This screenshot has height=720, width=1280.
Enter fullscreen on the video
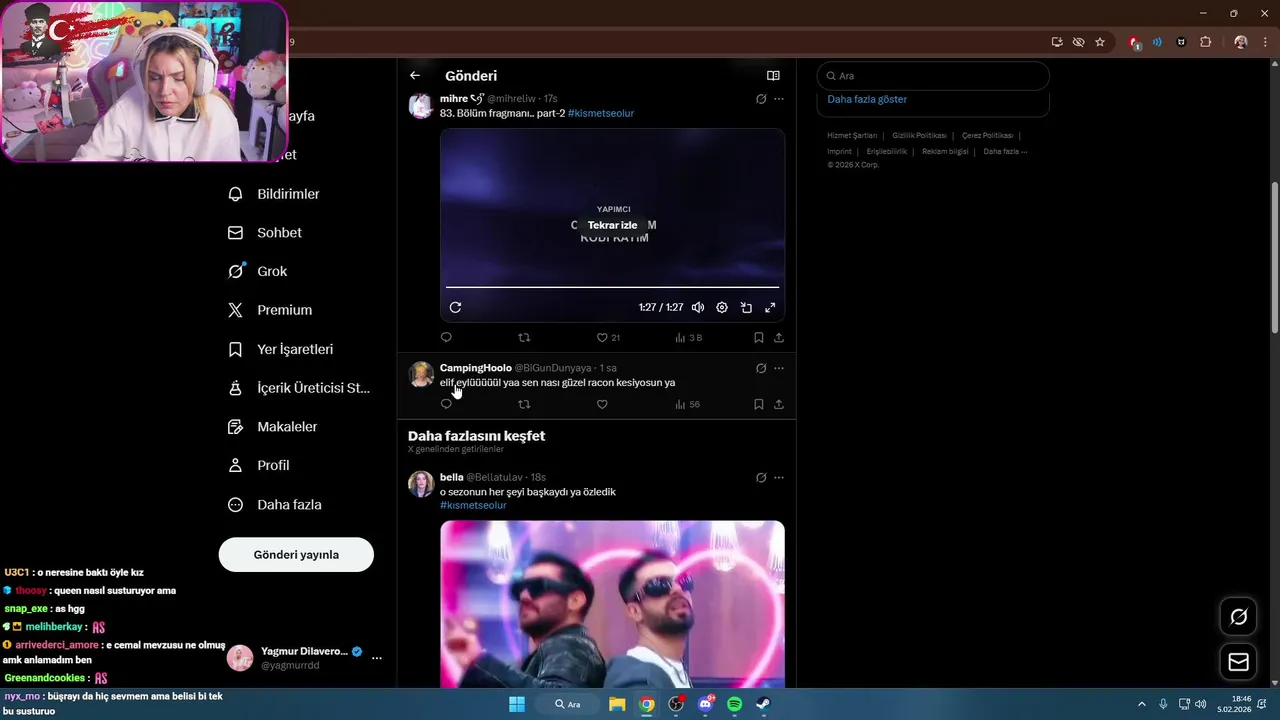point(770,307)
